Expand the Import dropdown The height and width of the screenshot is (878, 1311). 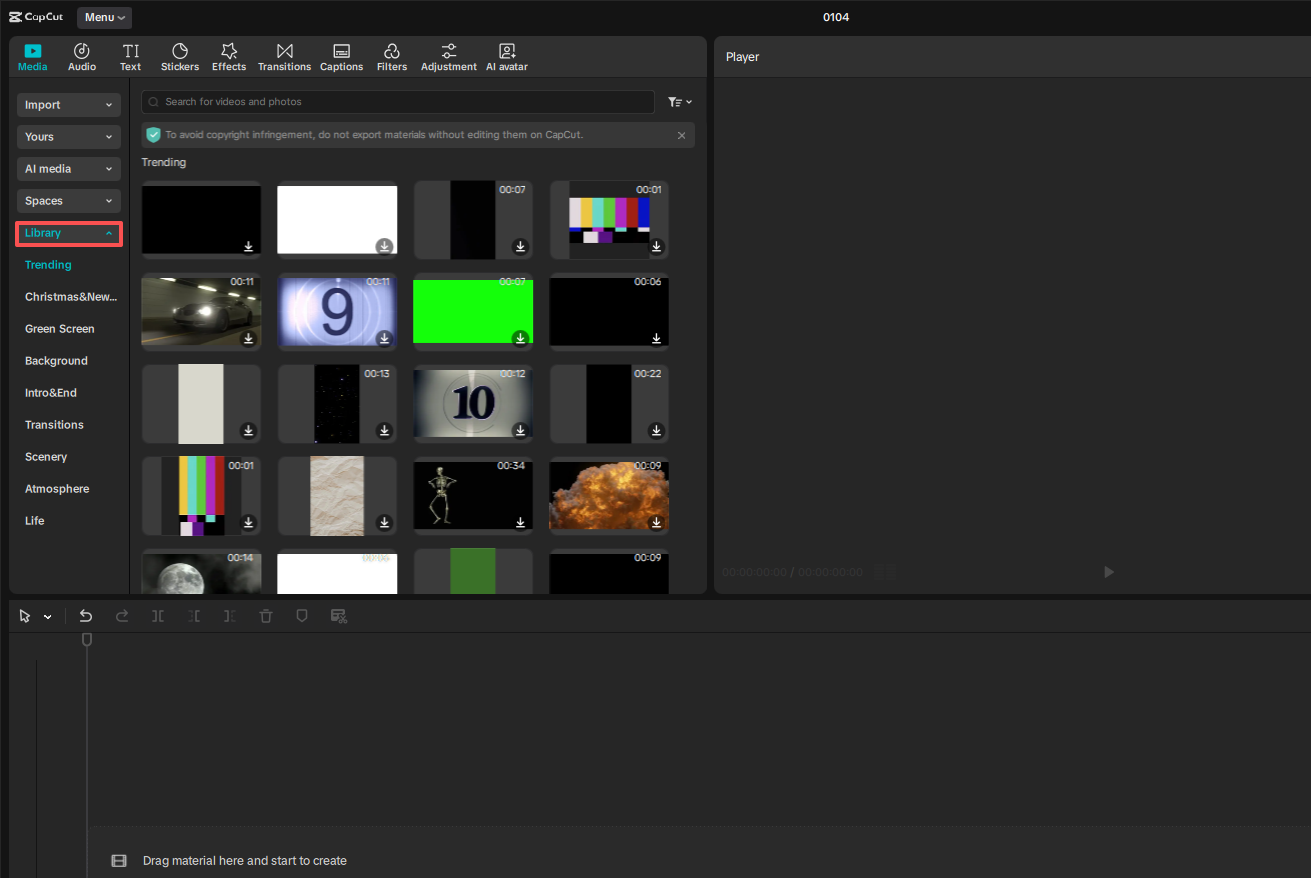click(x=68, y=104)
